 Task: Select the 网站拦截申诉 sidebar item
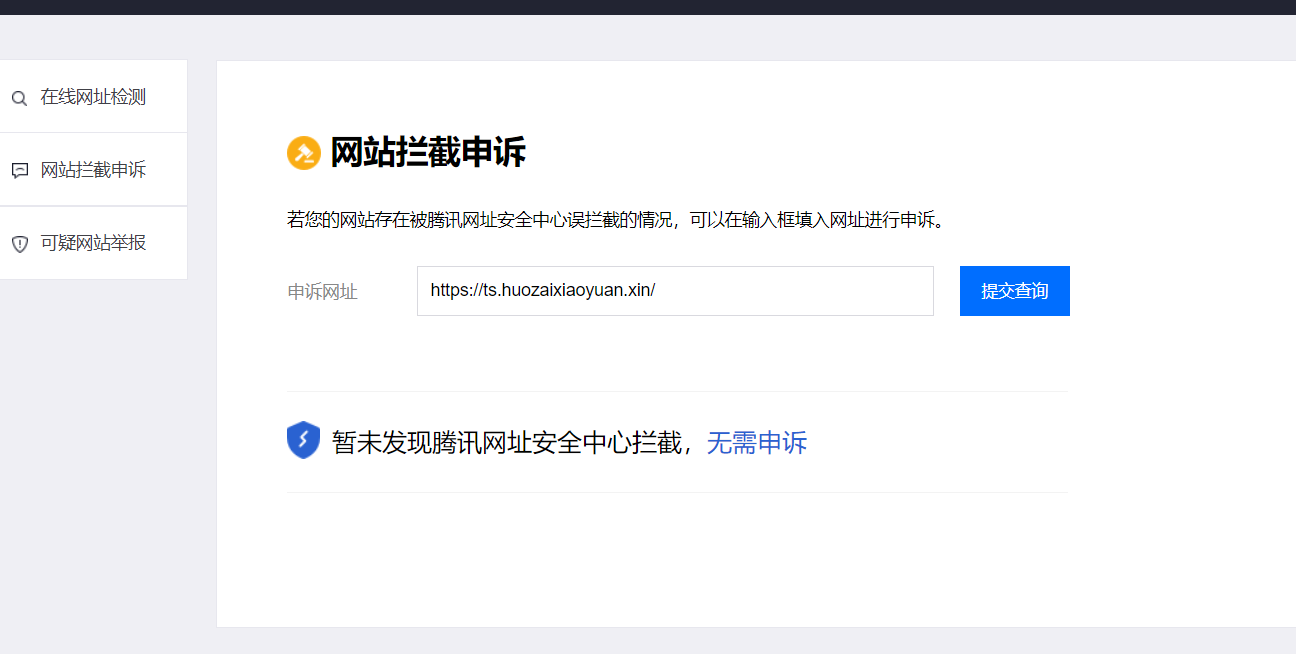pos(93,170)
